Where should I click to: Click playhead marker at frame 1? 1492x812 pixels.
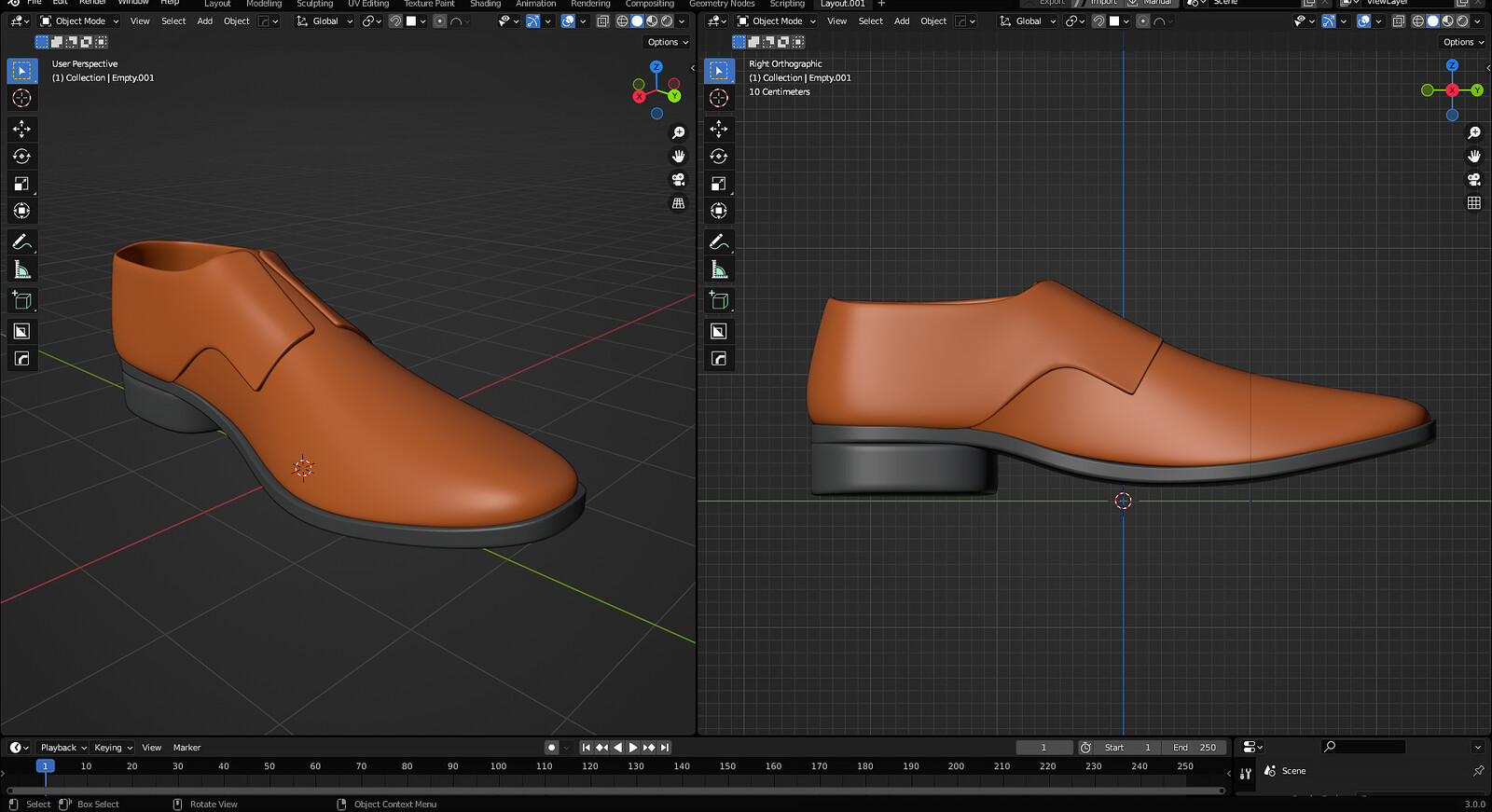click(x=45, y=766)
